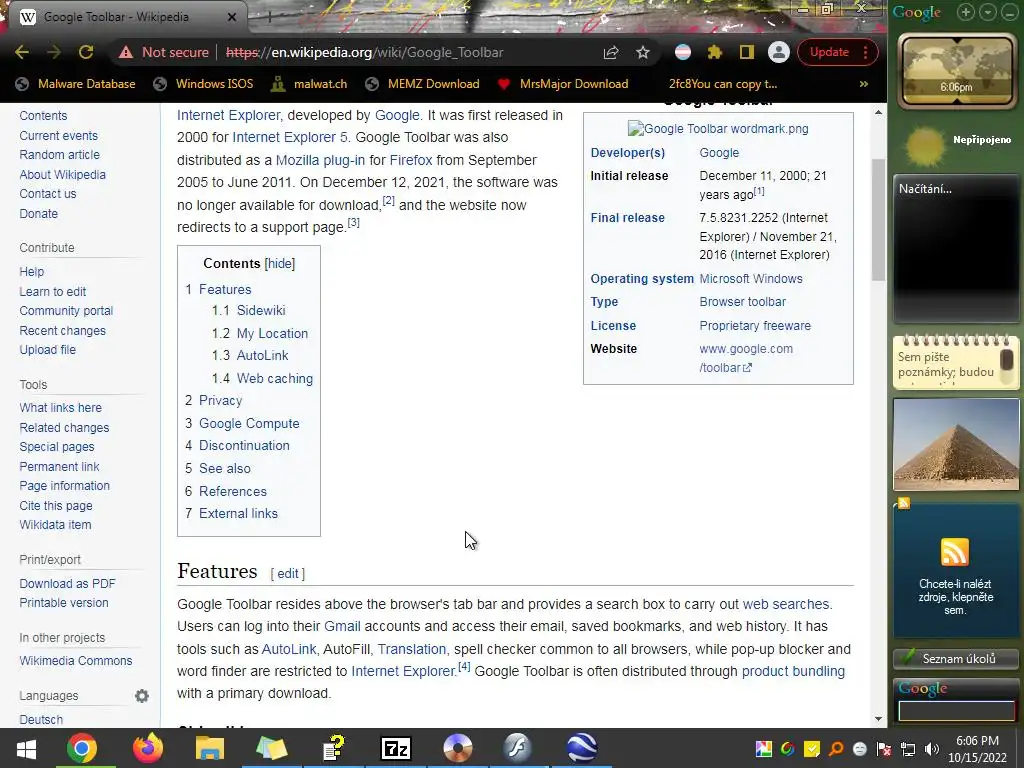Jump to 1.2 My Location in Contents
Screen dimensions: 1024x768
click(272, 333)
